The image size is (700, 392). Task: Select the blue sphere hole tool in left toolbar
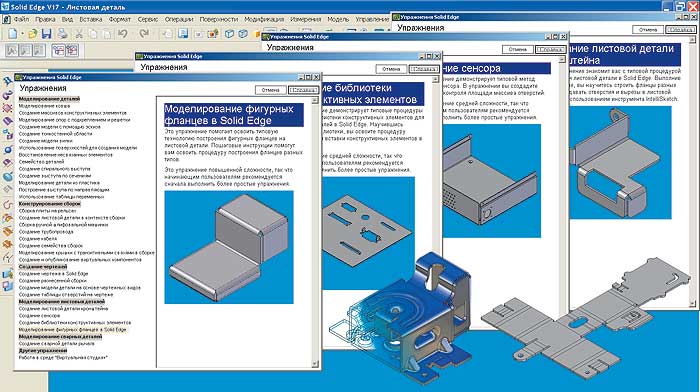(x=8, y=149)
